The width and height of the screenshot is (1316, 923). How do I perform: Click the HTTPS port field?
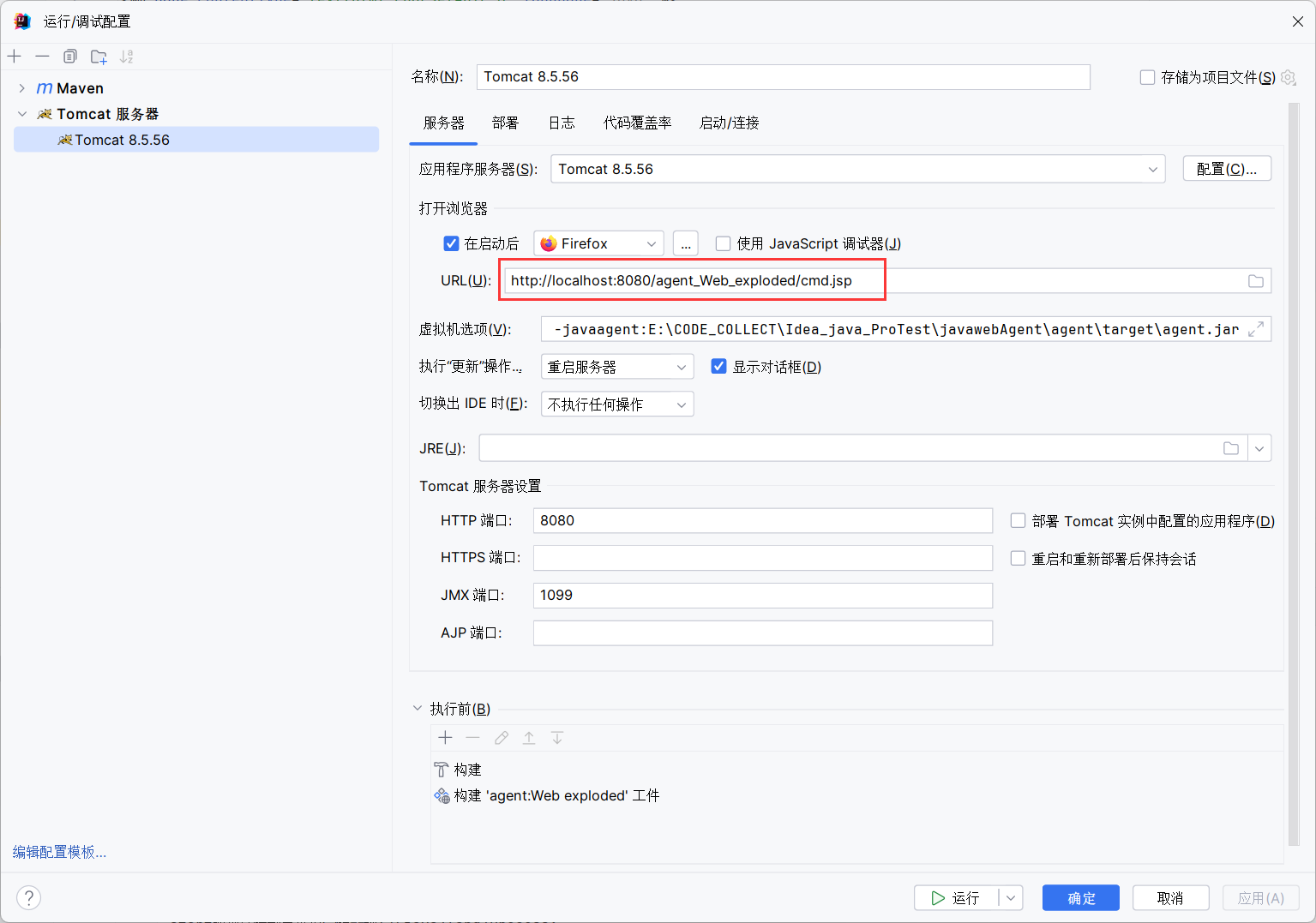(x=762, y=558)
